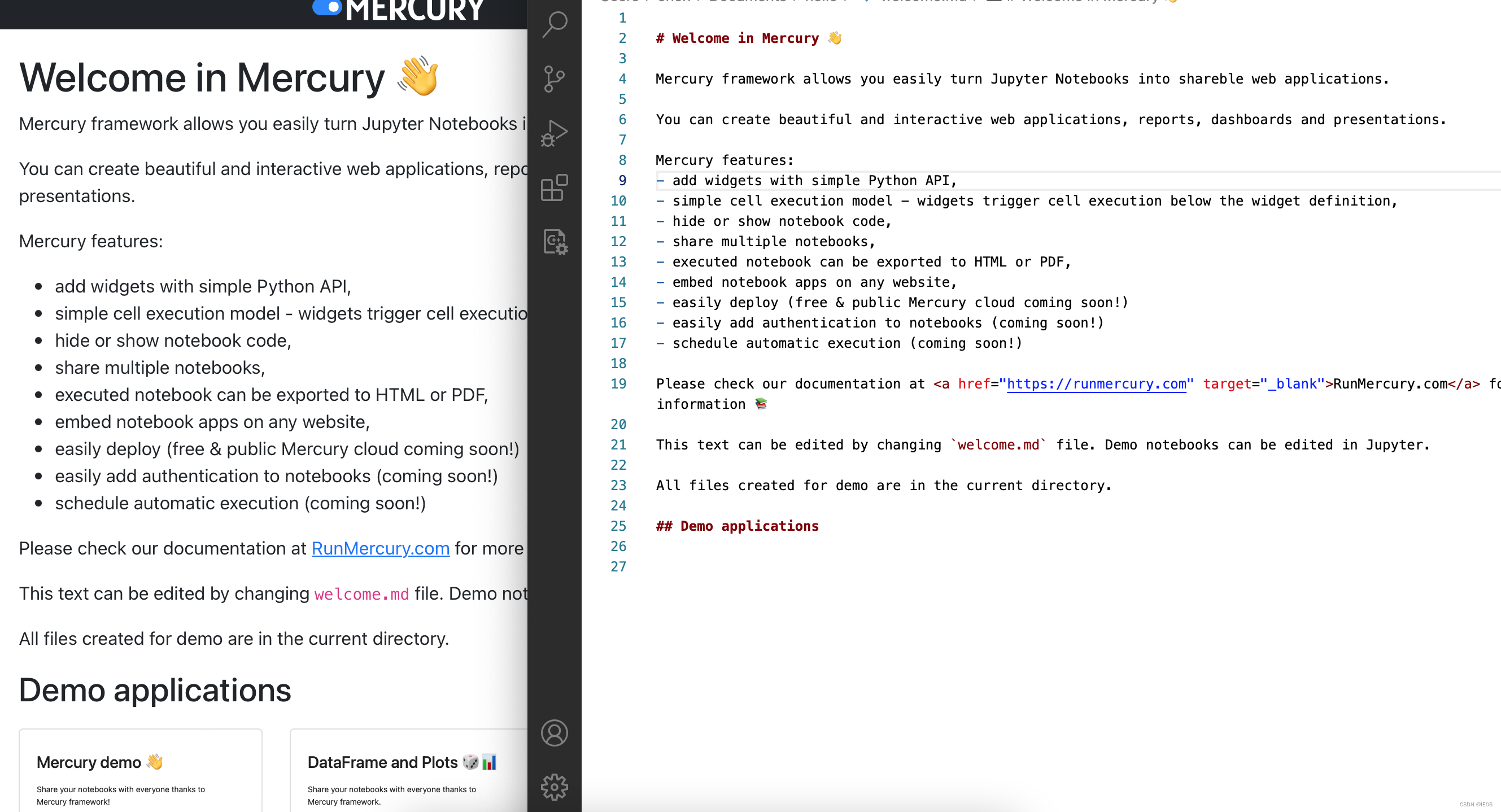This screenshot has width=1501, height=812.
Task: Click the line number 27 in gutter
Action: pos(618,567)
